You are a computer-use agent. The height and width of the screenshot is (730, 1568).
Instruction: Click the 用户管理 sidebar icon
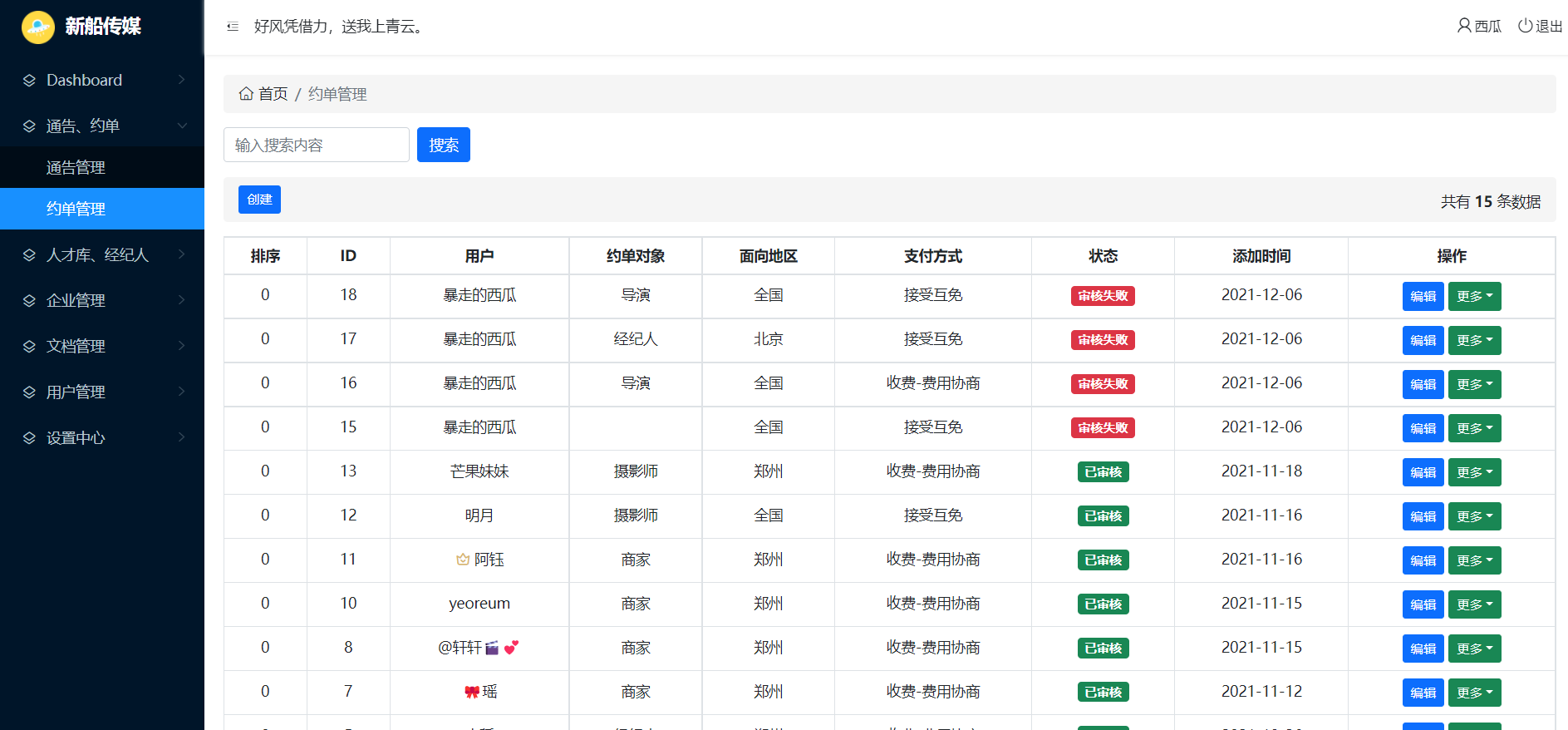coord(29,392)
